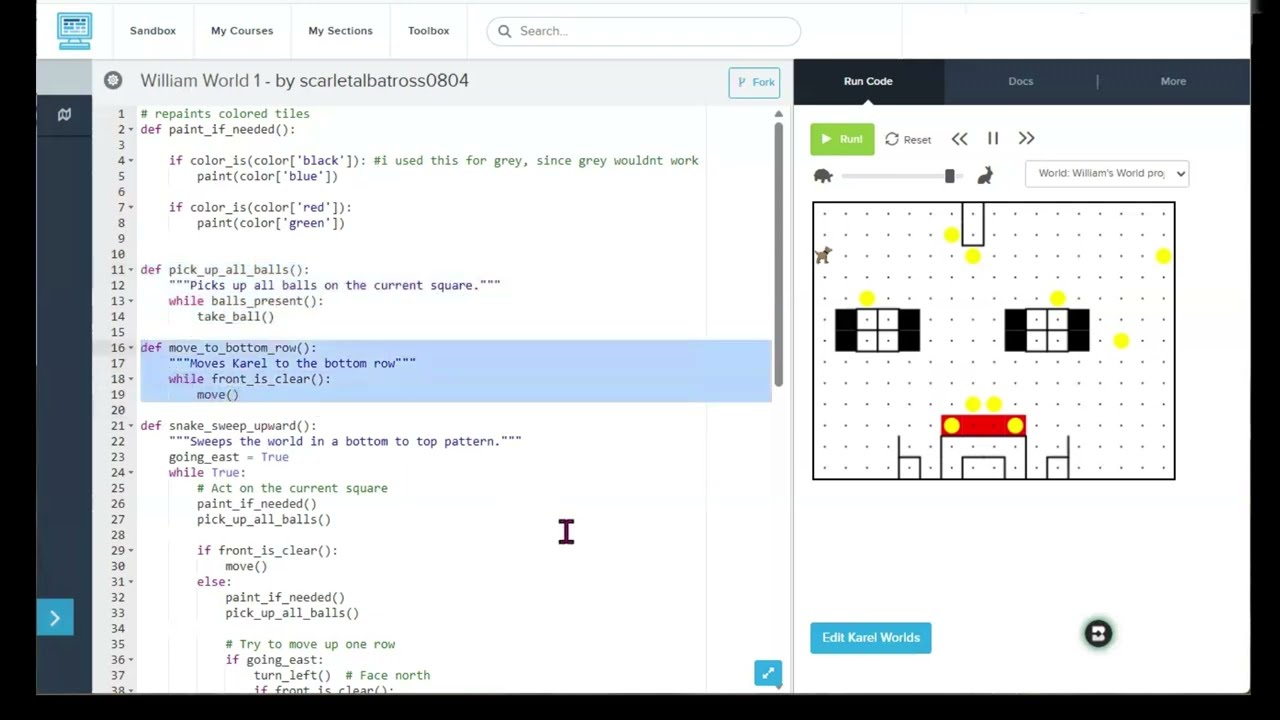
Task: Open Sandbox in top navigation
Action: (153, 31)
